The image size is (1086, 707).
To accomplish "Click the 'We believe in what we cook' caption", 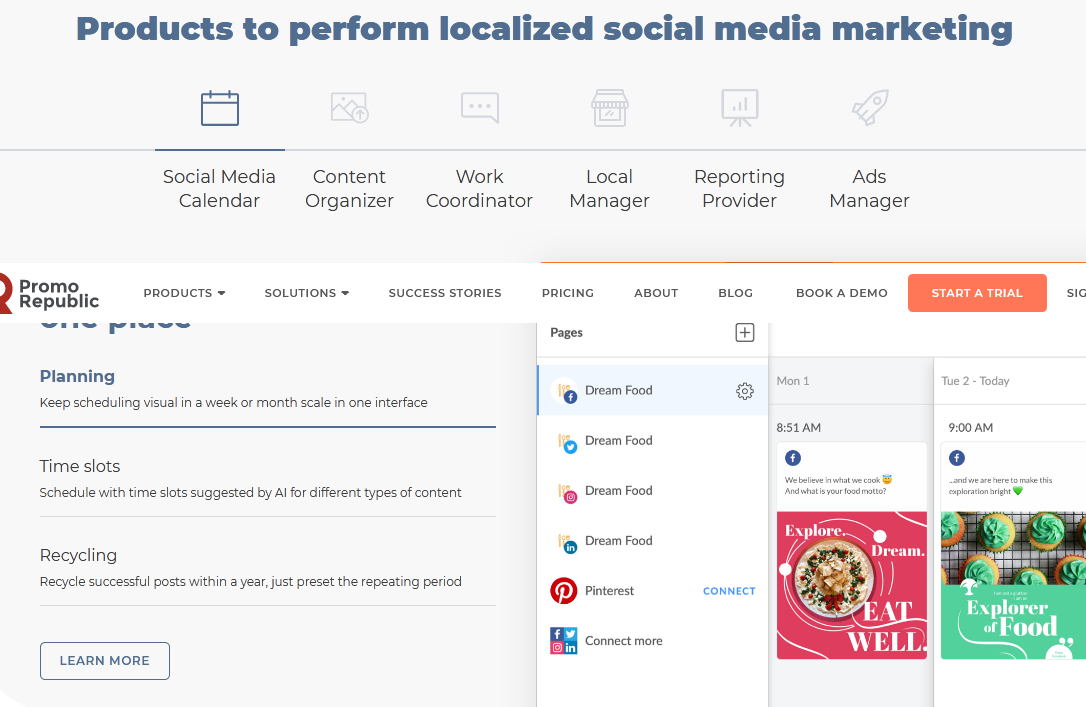I will click(x=838, y=485).
